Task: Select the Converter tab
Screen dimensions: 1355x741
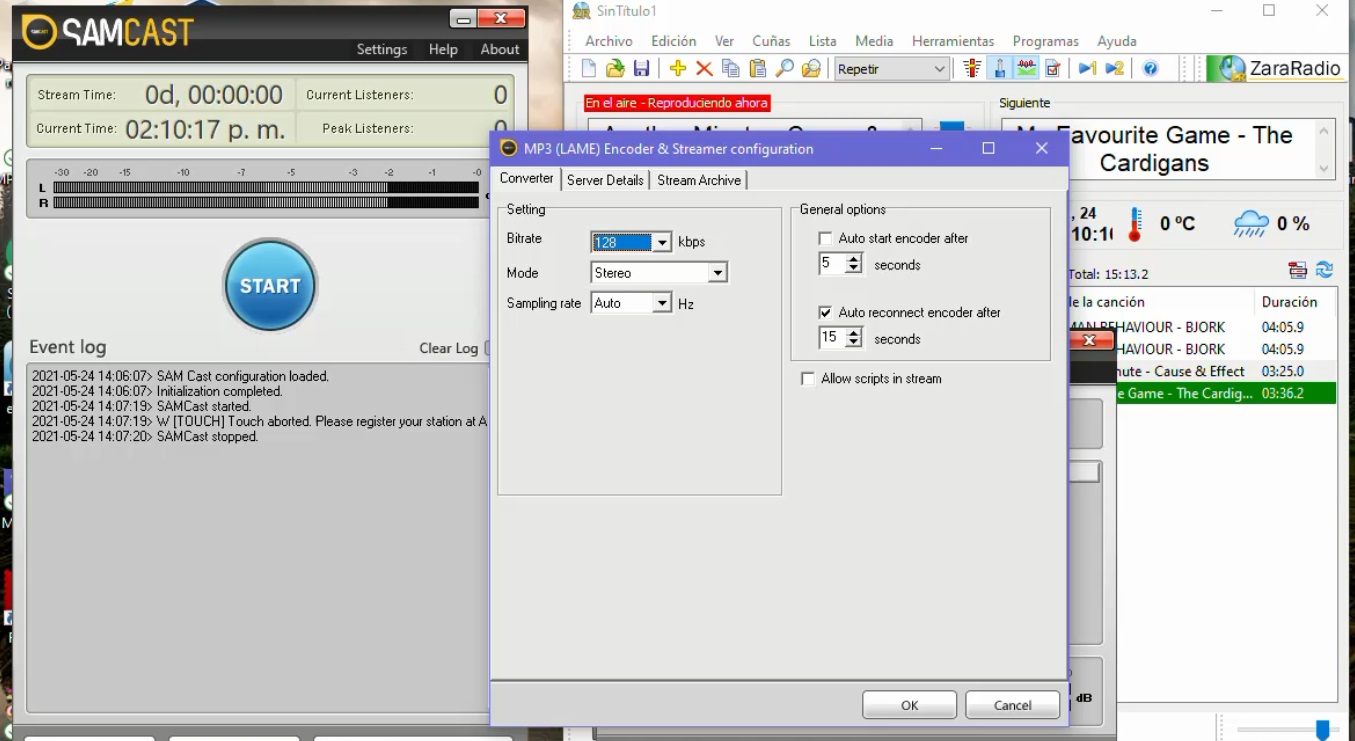Action: point(527,178)
